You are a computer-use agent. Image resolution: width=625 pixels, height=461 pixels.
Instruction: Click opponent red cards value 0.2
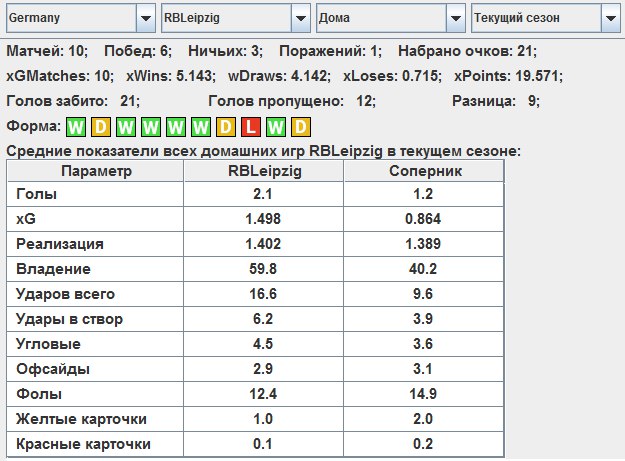(x=423, y=444)
